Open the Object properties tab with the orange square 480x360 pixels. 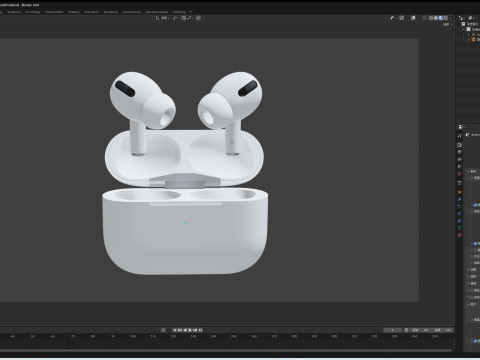[459, 192]
